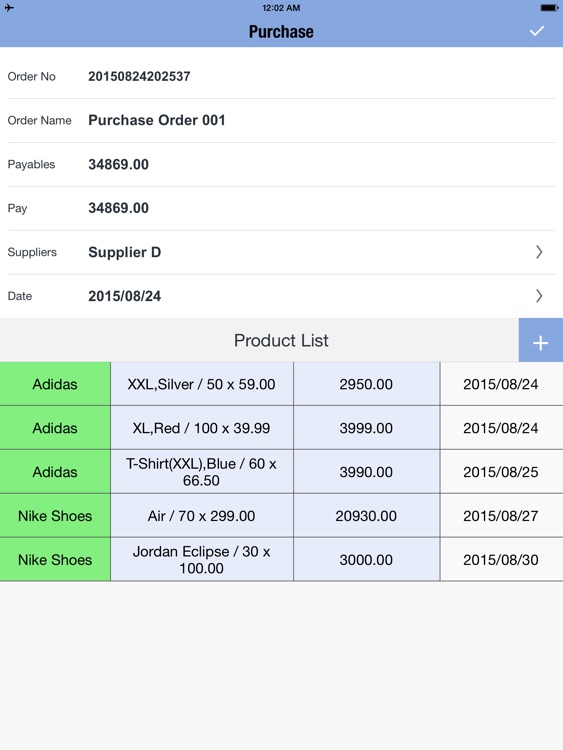This screenshot has width=563, height=750.
Task: Select Nike Shoes cell in Jordan Eclipse row
Action: [55, 560]
